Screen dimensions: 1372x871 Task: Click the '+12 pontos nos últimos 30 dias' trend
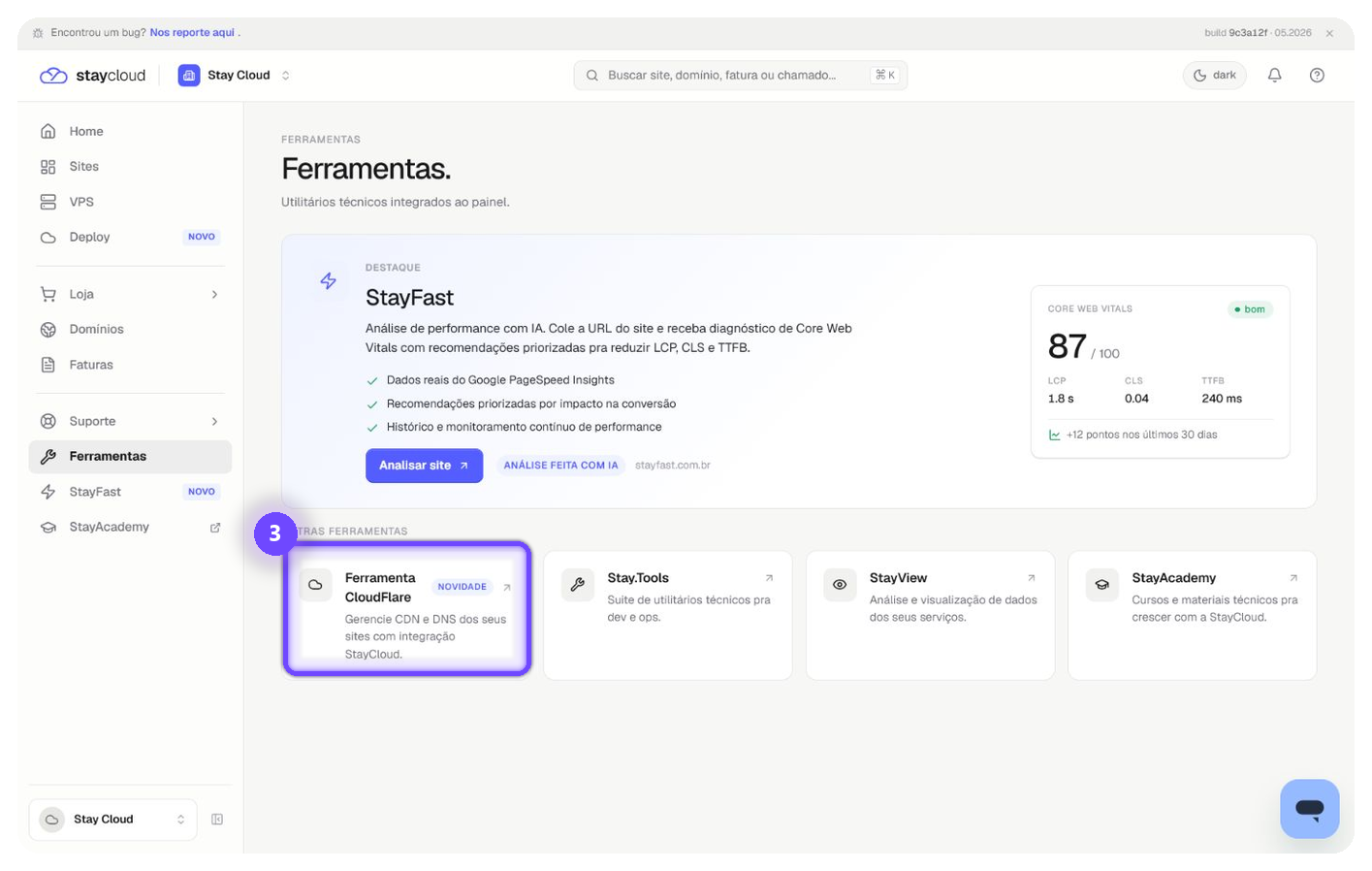[x=1133, y=435]
